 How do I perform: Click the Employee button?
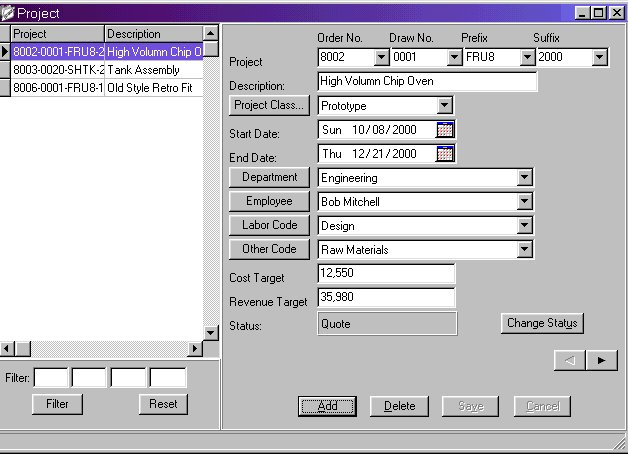269,201
